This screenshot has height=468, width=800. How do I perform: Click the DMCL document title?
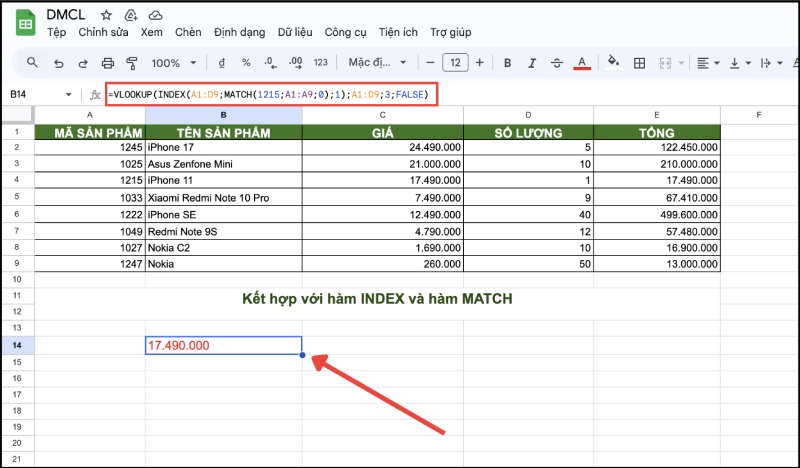coord(66,14)
